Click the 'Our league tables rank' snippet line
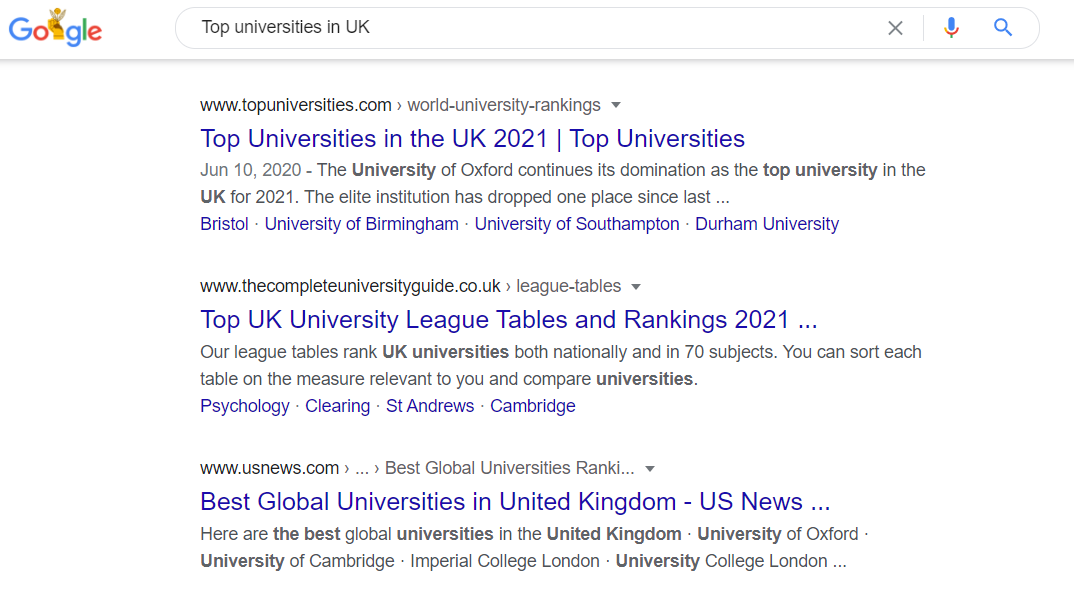This screenshot has width=1074, height=591. [x=560, y=352]
